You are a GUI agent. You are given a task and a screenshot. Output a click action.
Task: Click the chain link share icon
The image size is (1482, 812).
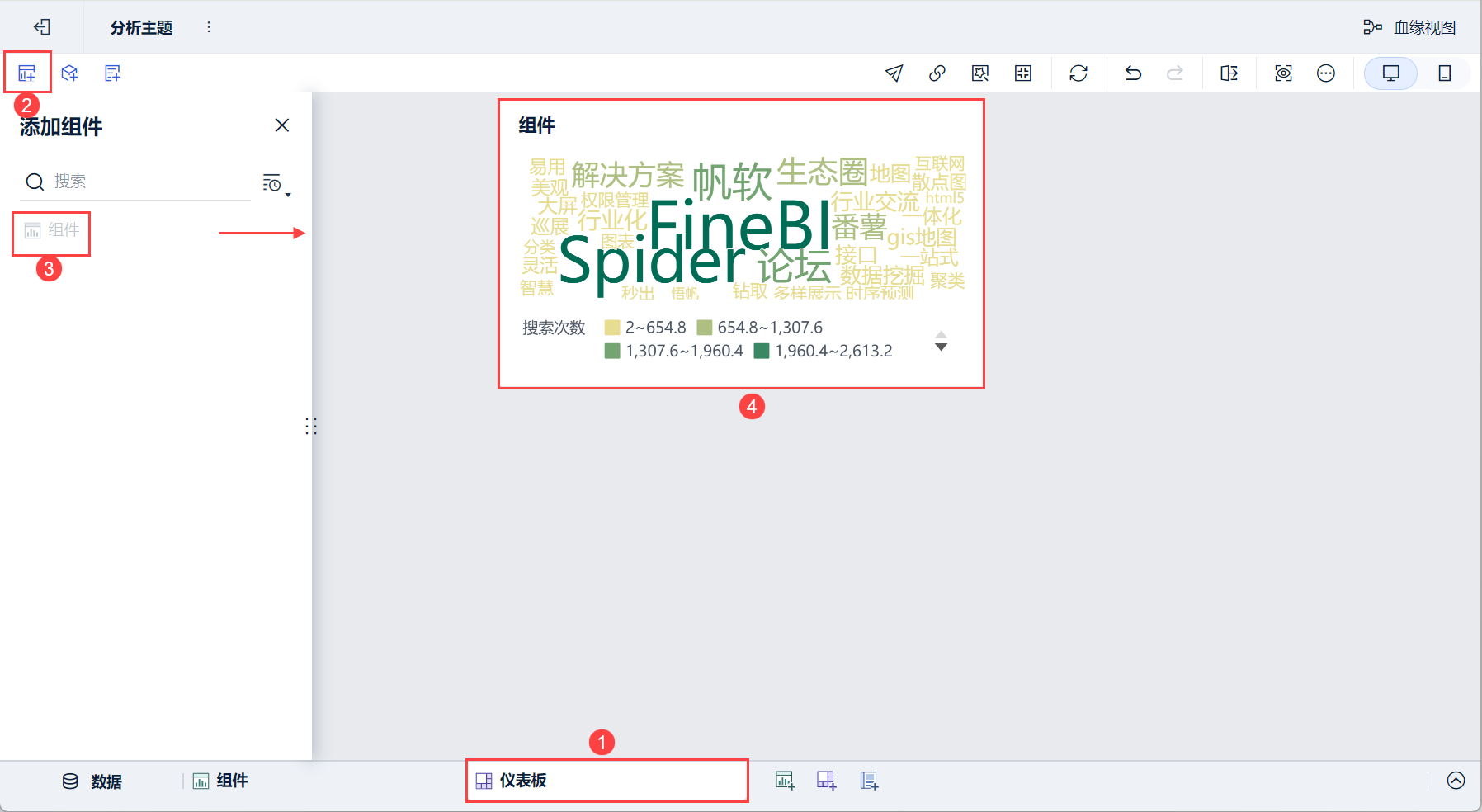pyautogui.click(x=937, y=73)
